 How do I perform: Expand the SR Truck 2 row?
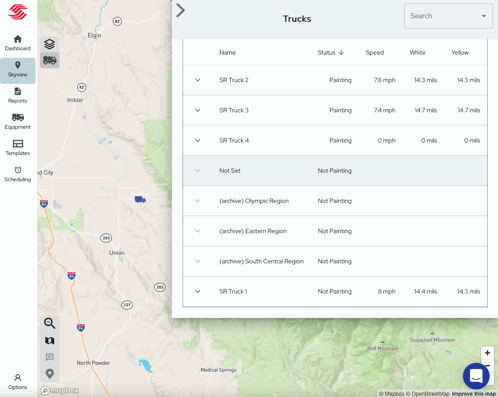(x=198, y=80)
